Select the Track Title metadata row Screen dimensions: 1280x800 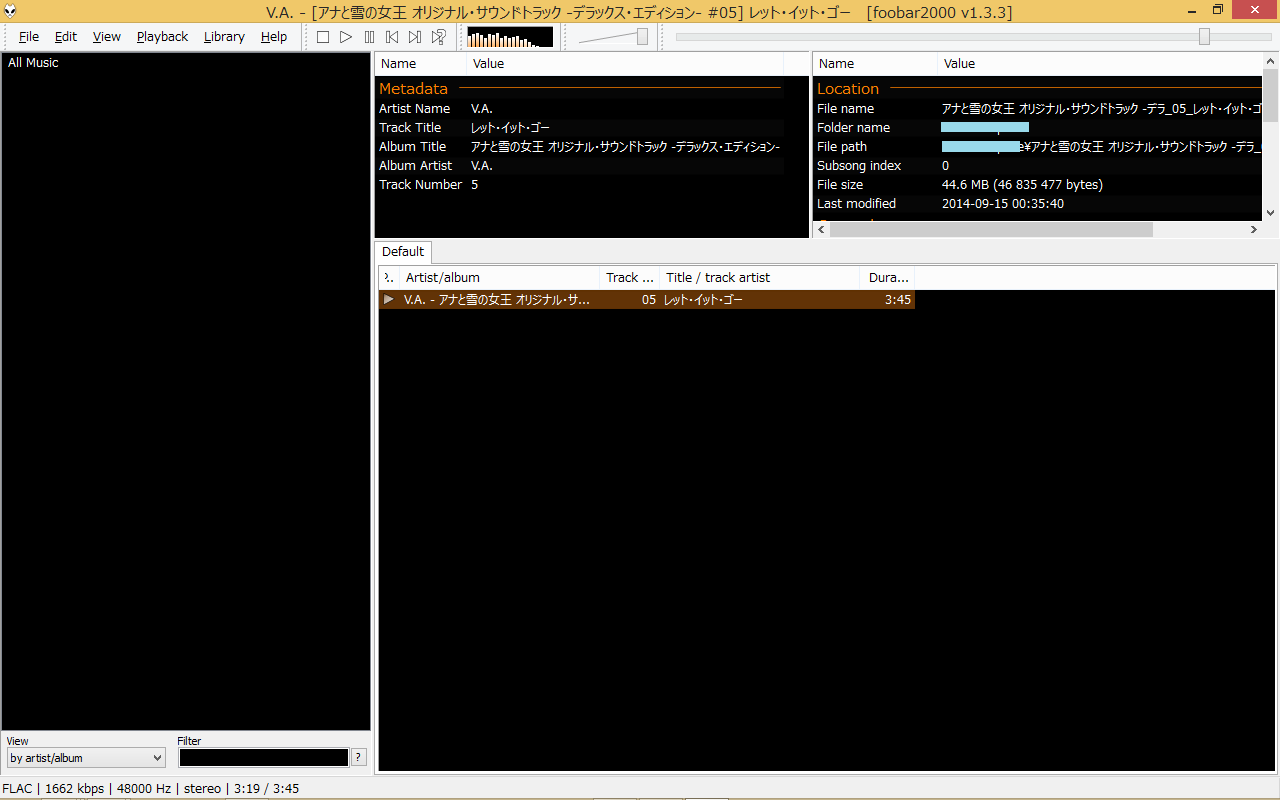[x=580, y=128]
